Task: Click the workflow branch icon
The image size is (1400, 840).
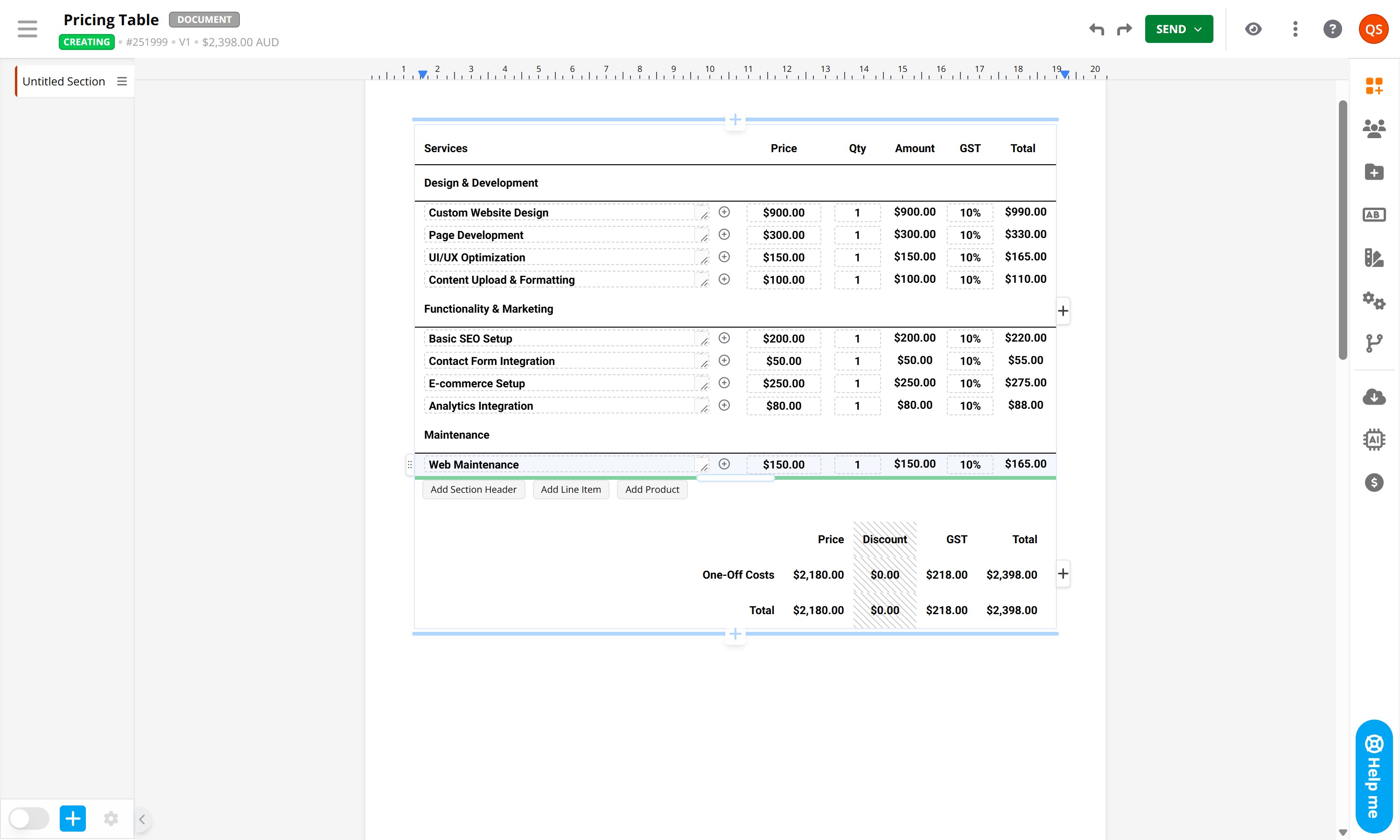Action: 1373,343
